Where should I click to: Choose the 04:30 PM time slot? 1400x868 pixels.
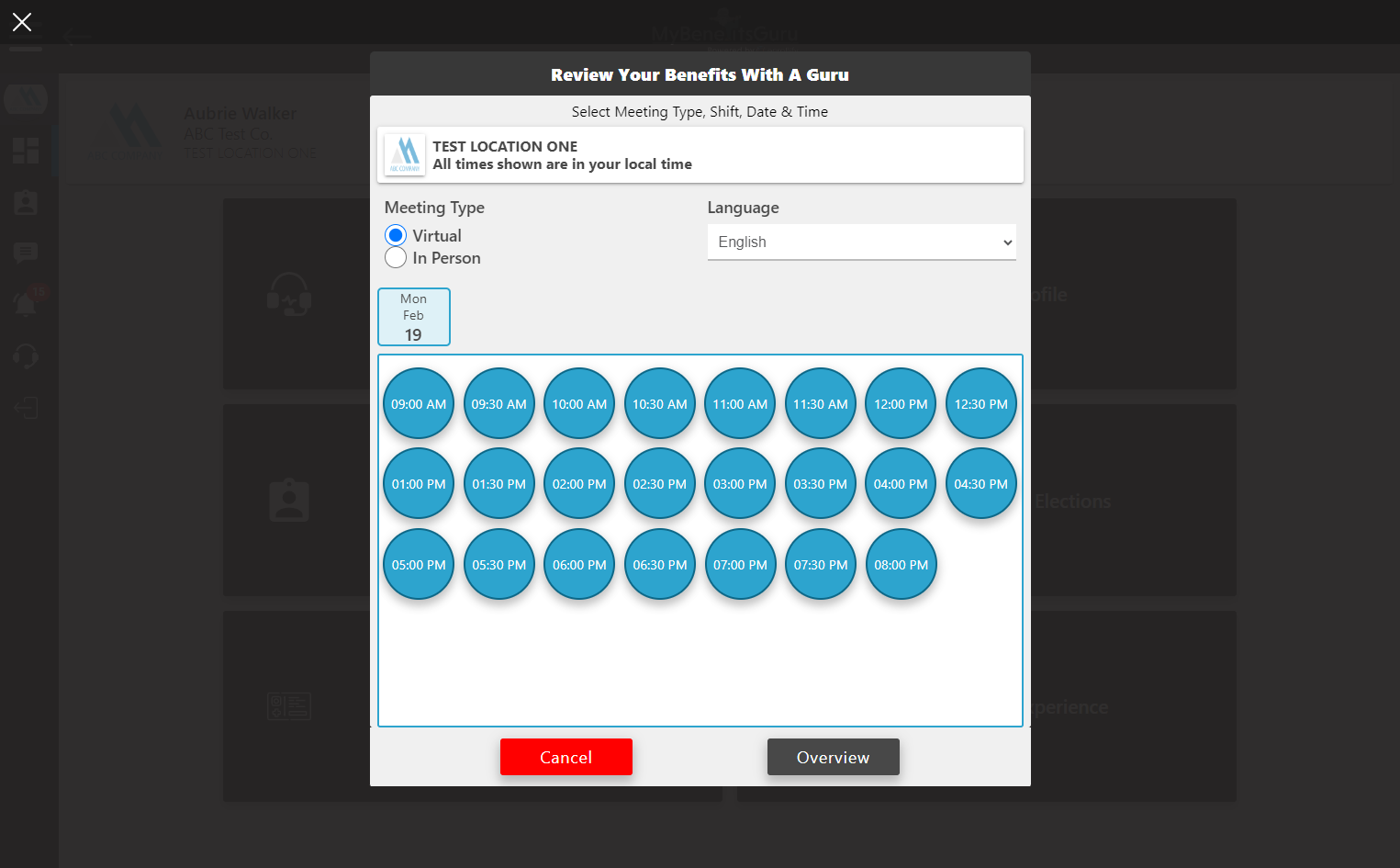click(x=981, y=484)
